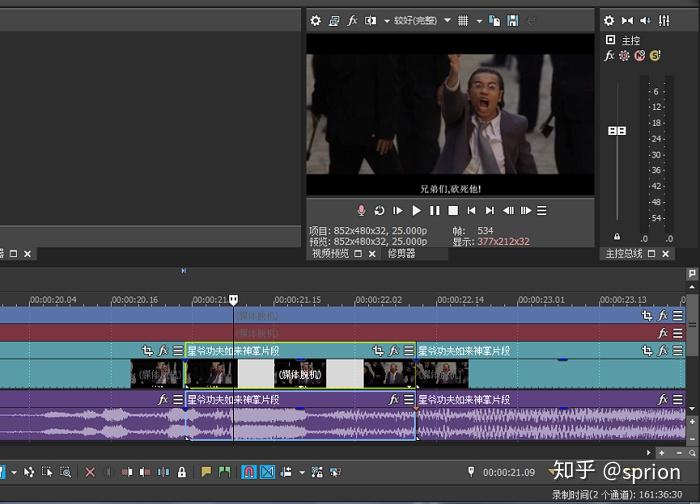Select the envelope edit tool
The image size is (700, 504).
click(x=29, y=472)
